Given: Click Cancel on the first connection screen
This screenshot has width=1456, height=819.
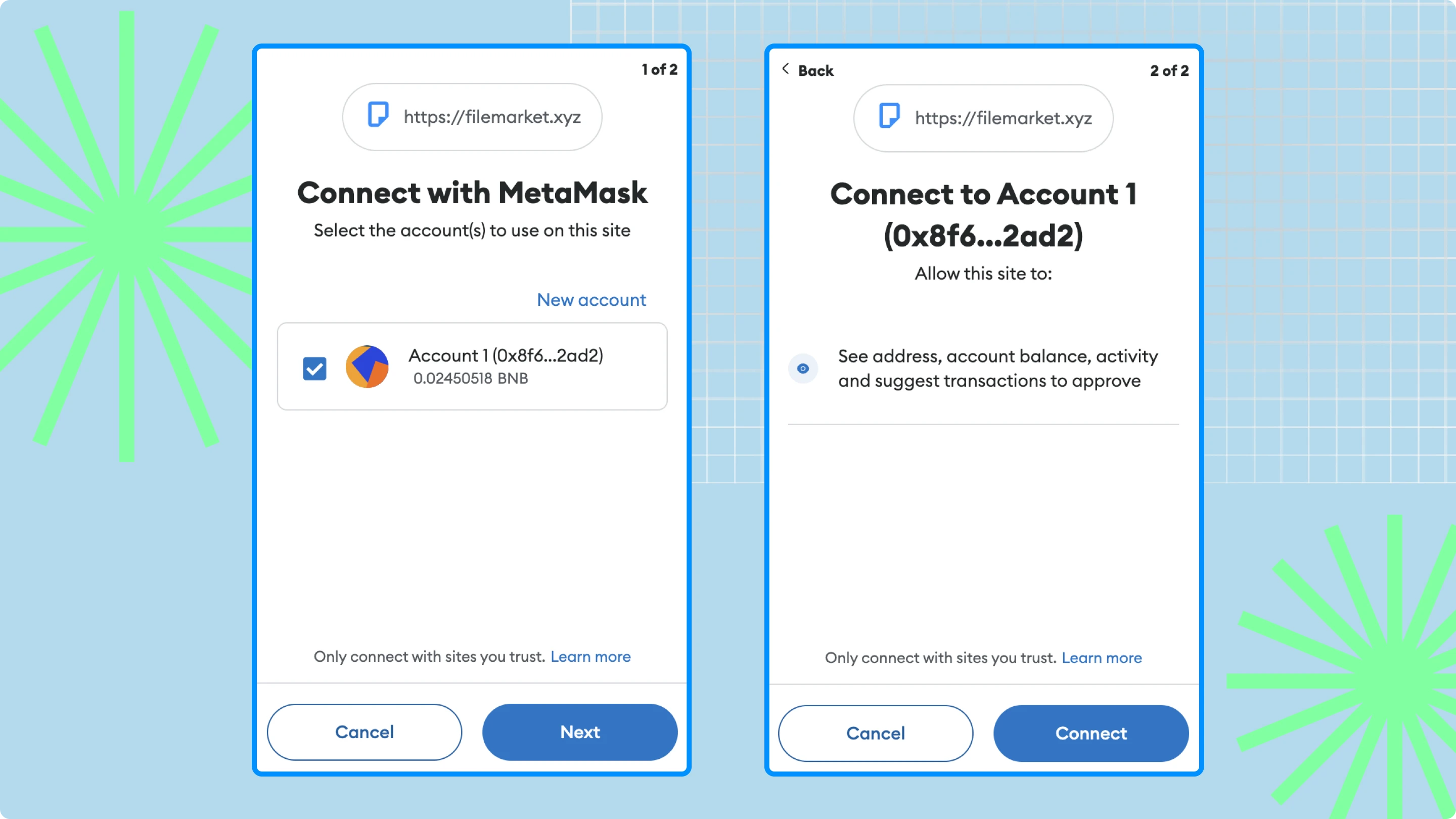Looking at the screenshot, I should 364,731.
